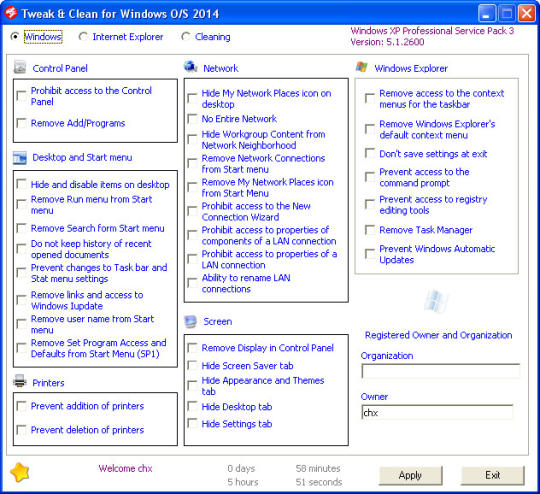Click the Apply button
Viewport: 540px width, 494px height.
tap(411, 475)
